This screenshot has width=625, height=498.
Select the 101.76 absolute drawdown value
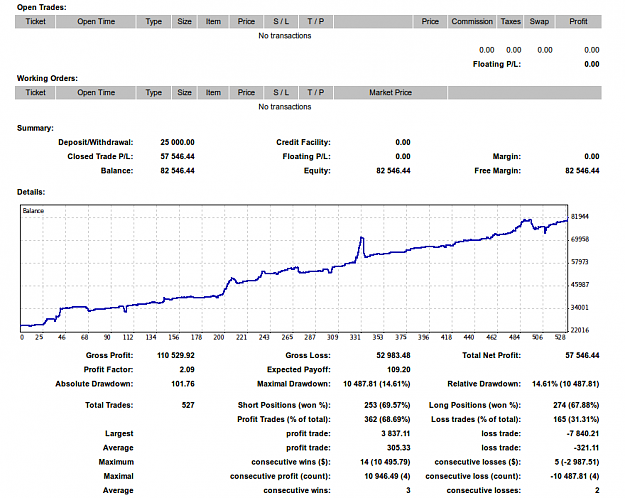(x=183, y=384)
